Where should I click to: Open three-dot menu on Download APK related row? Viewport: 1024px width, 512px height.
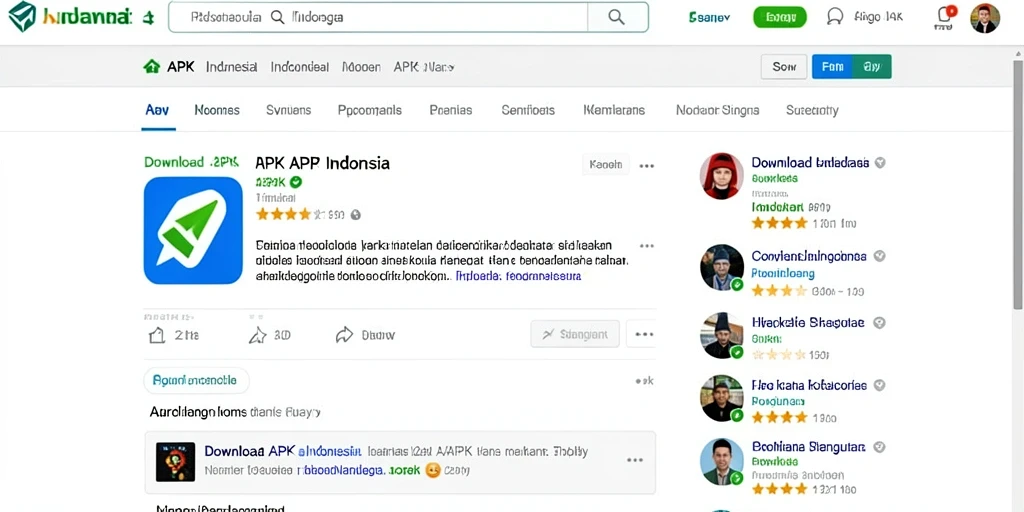pyautogui.click(x=635, y=460)
